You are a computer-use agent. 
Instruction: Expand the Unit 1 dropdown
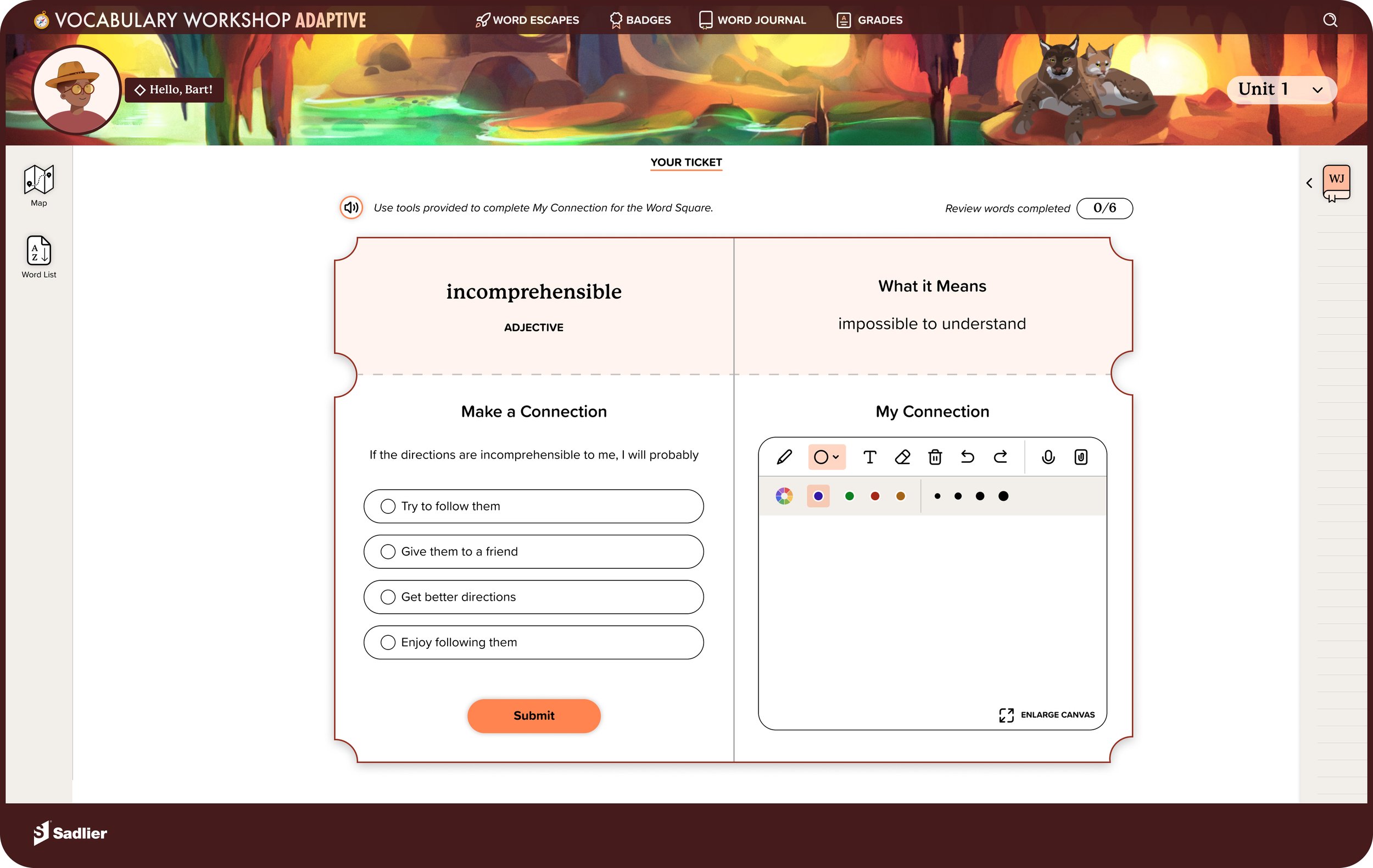click(1282, 89)
